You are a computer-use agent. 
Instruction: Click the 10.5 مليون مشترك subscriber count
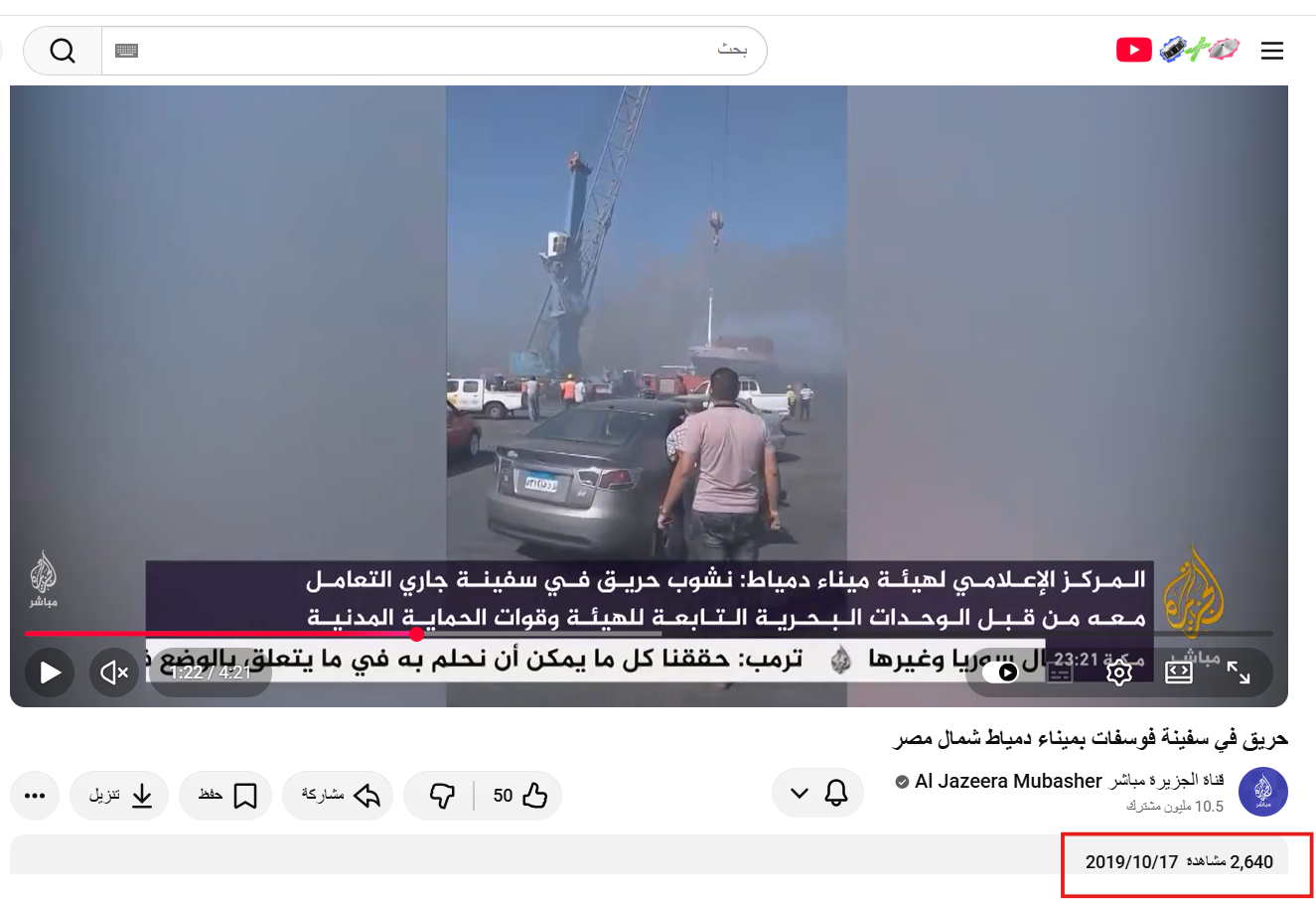click(x=1175, y=807)
